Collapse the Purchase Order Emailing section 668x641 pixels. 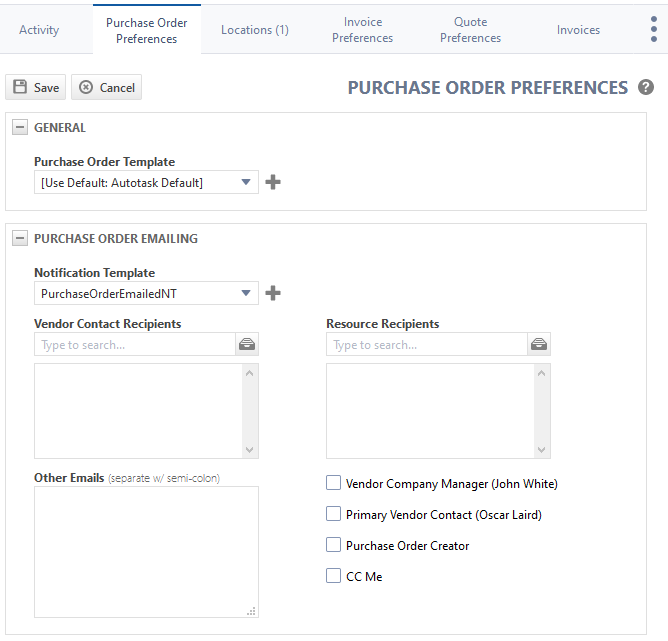coord(20,239)
